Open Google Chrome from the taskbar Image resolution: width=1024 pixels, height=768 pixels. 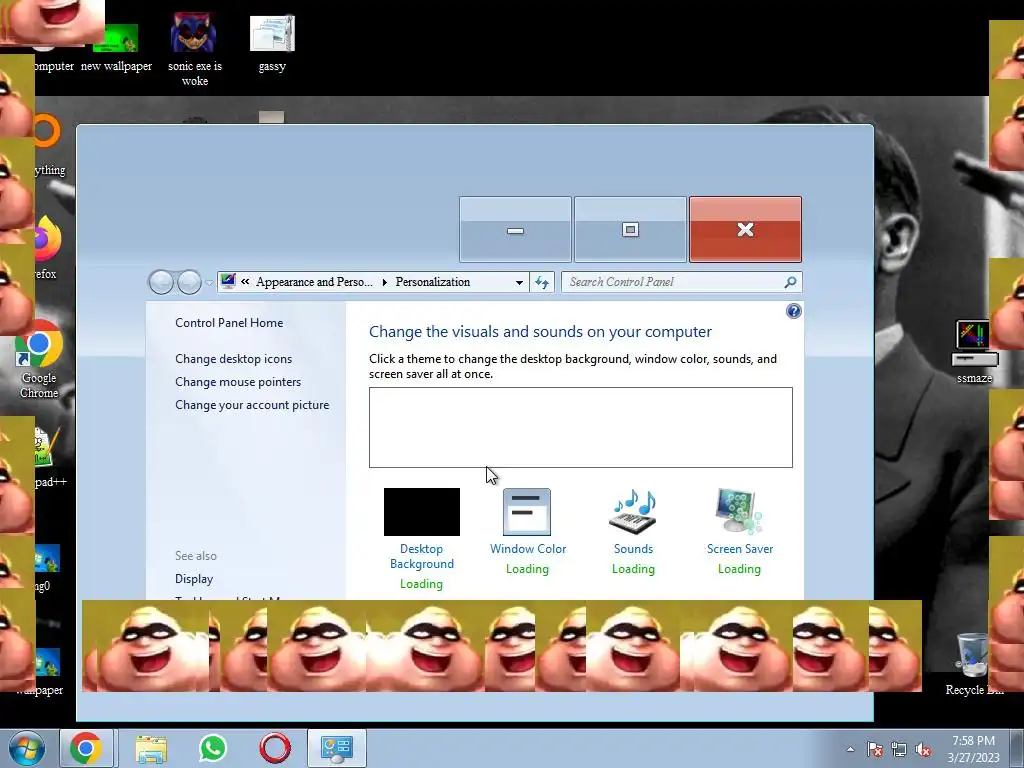[x=86, y=748]
